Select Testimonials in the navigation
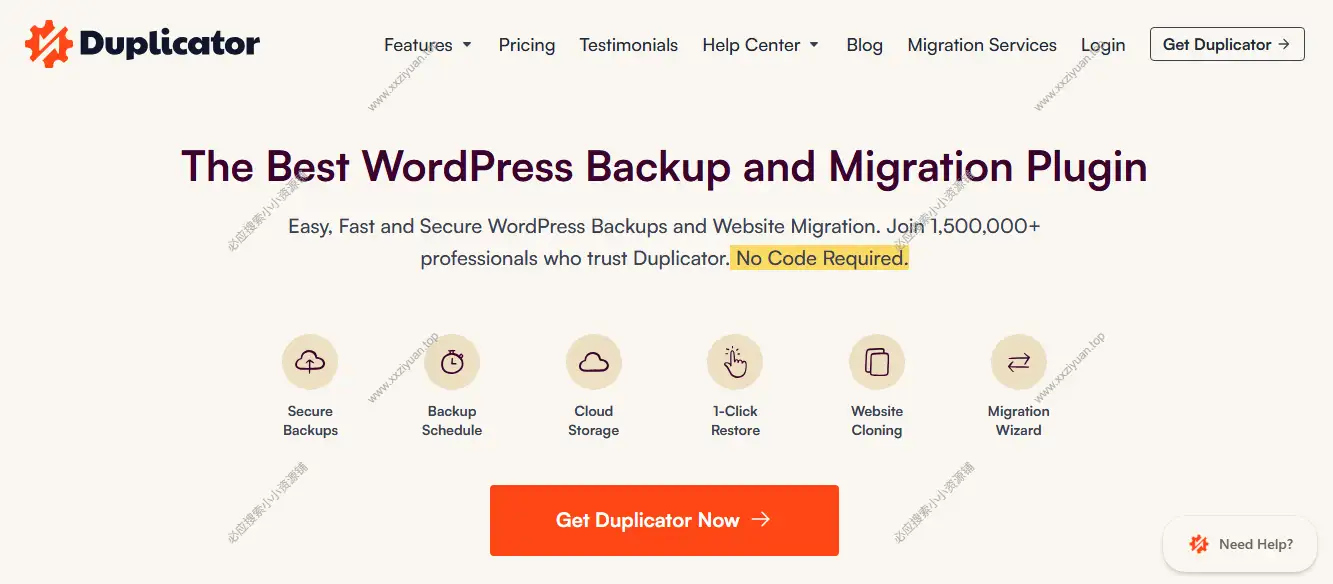This screenshot has width=1333, height=584. (628, 45)
